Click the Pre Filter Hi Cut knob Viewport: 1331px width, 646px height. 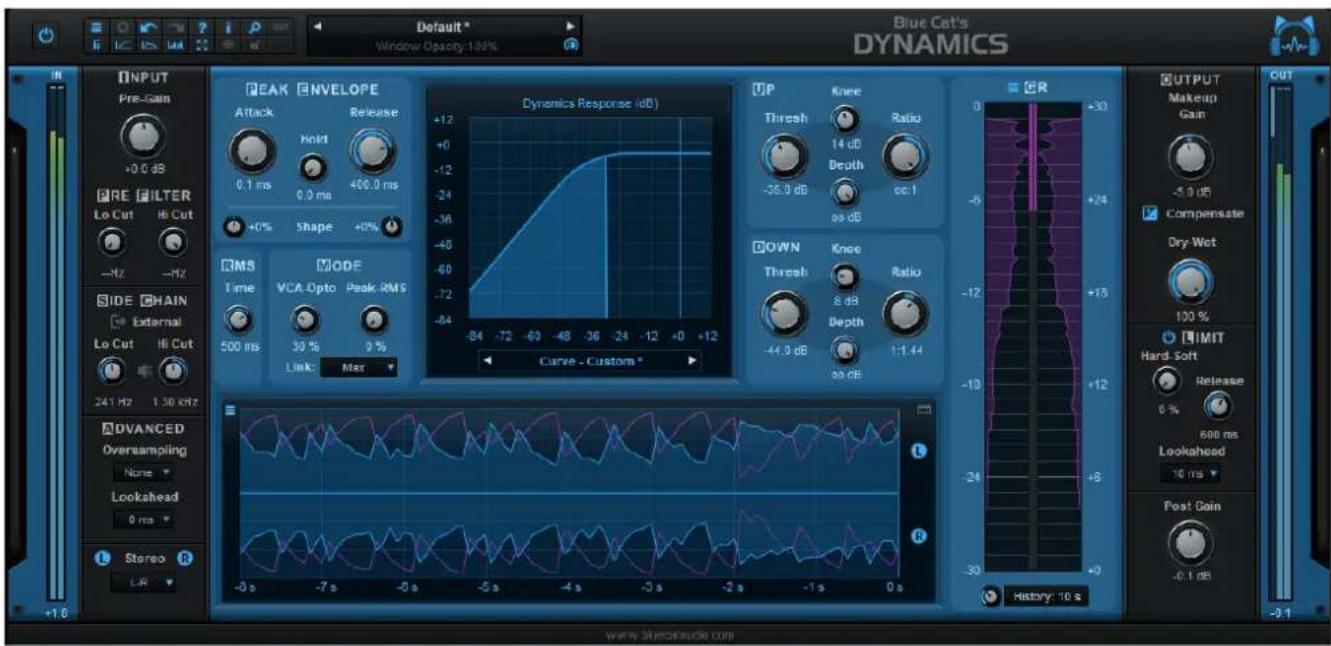(175, 241)
